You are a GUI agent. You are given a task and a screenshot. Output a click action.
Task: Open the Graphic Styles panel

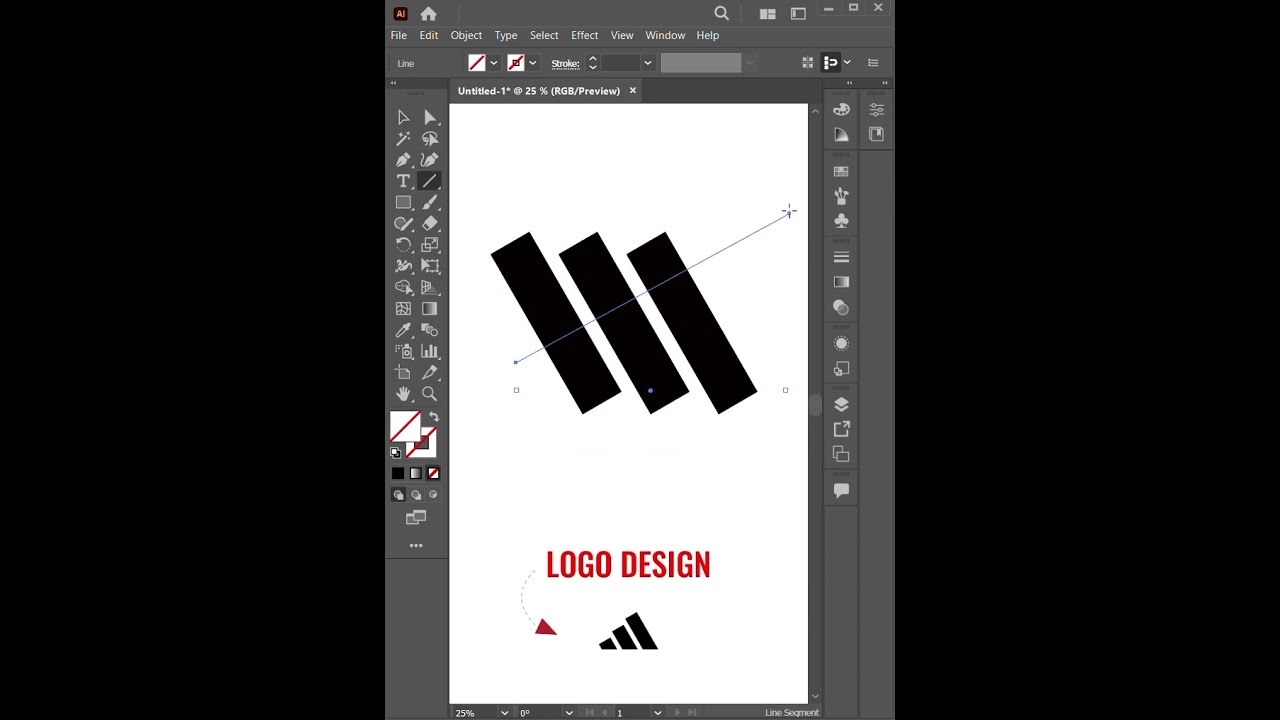tap(841, 368)
